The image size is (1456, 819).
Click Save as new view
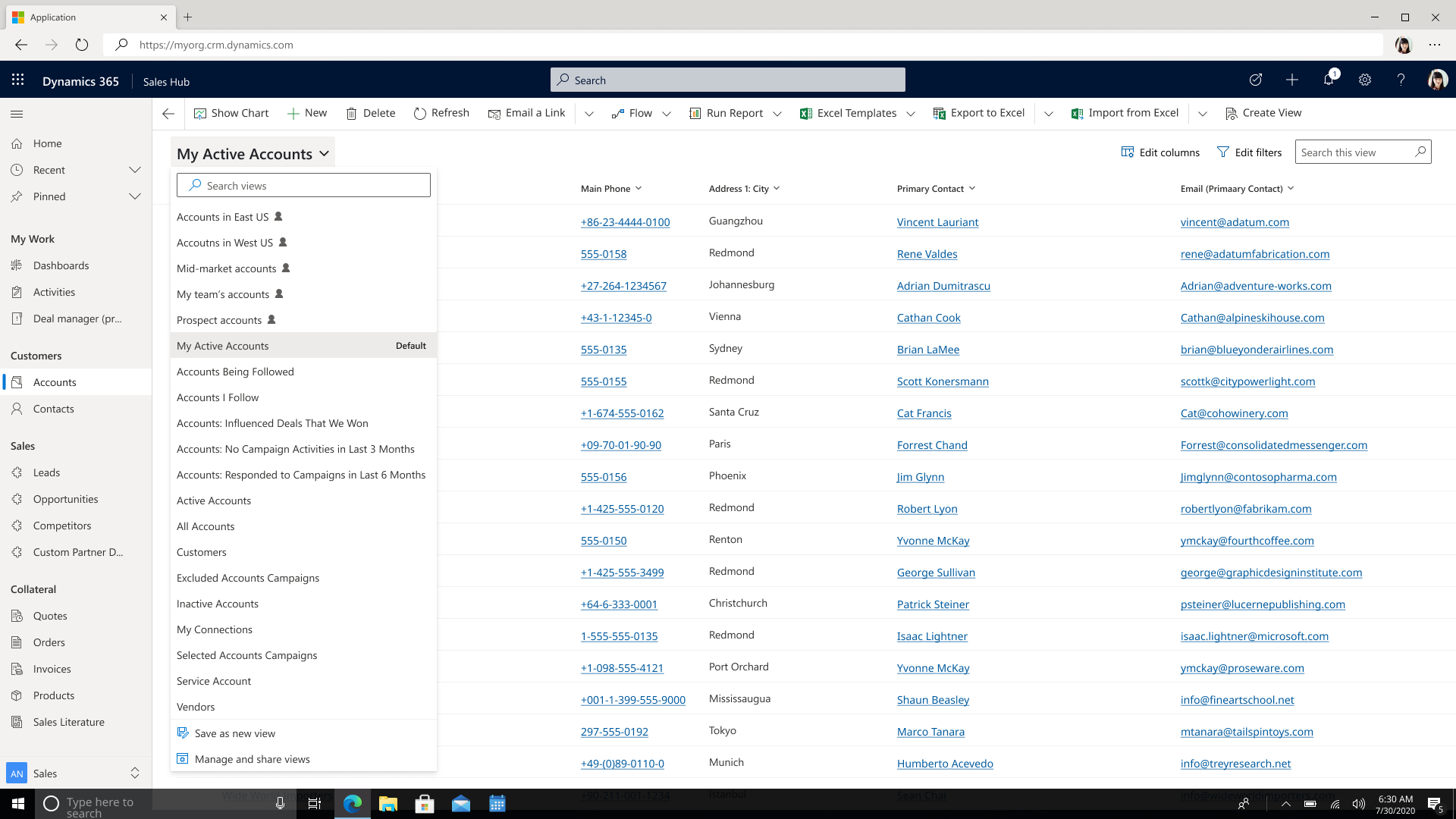(234, 733)
